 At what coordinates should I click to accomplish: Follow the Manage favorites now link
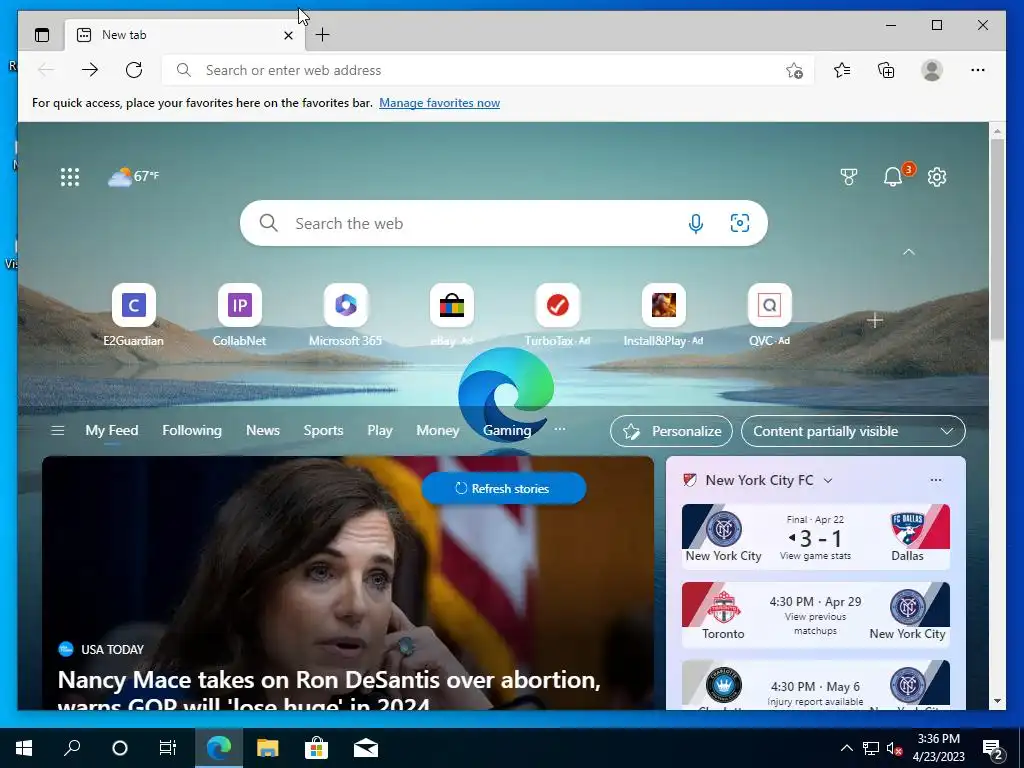pos(440,103)
